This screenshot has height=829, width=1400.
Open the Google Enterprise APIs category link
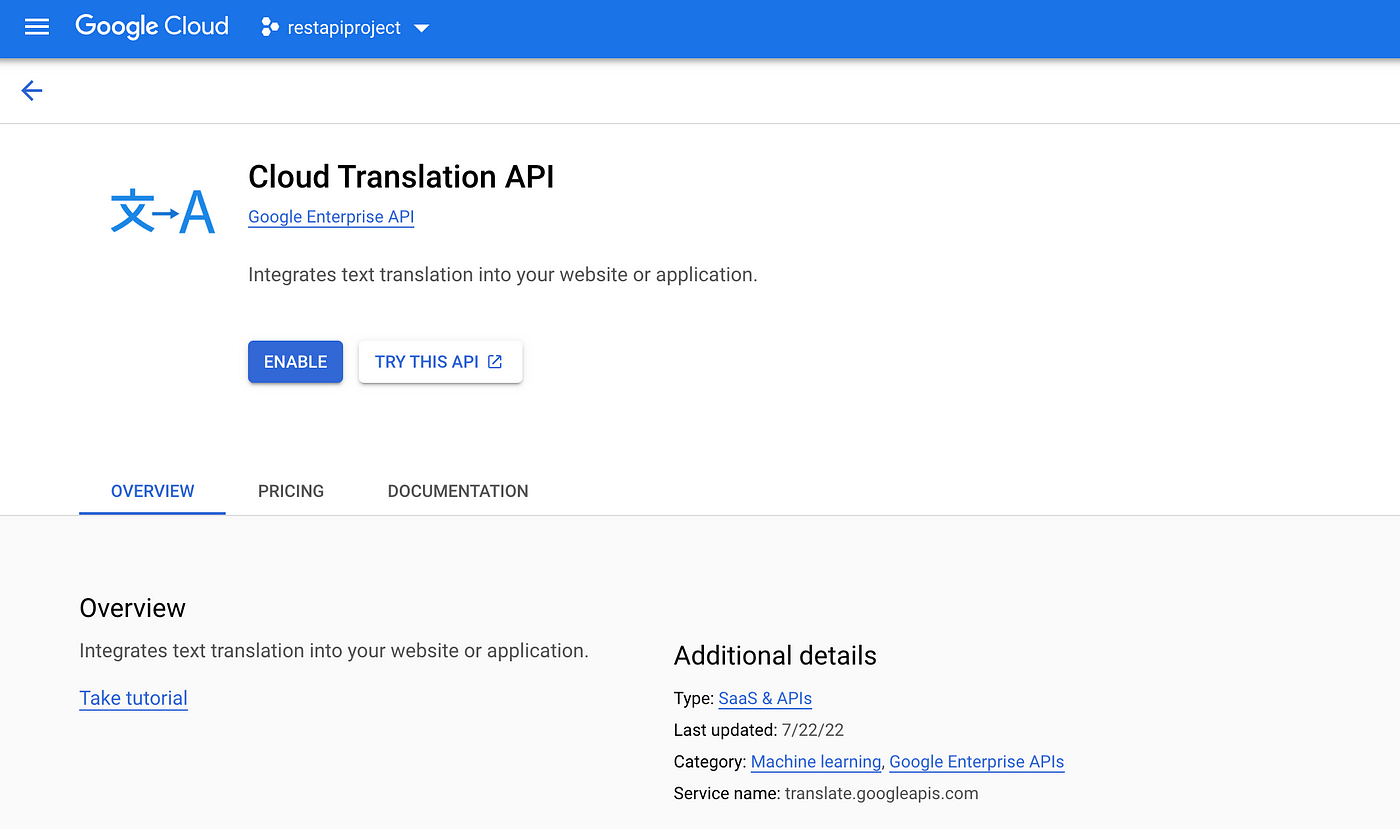pyautogui.click(x=977, y=762)
